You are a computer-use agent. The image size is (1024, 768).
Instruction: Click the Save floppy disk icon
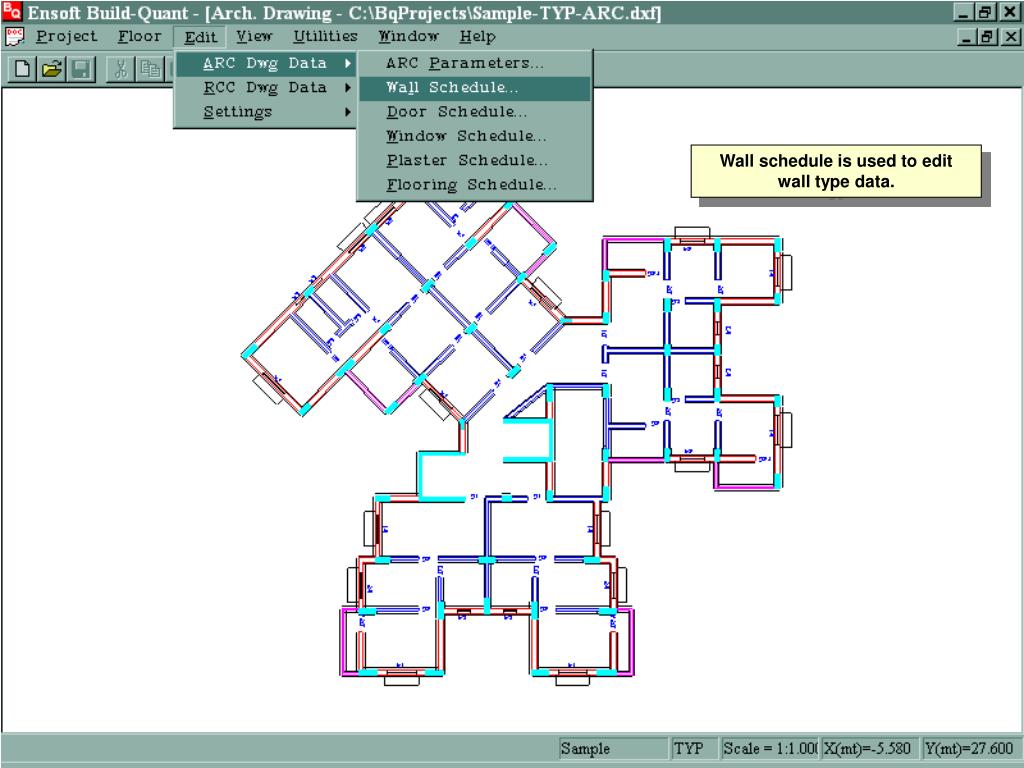[x=82, y=69]
